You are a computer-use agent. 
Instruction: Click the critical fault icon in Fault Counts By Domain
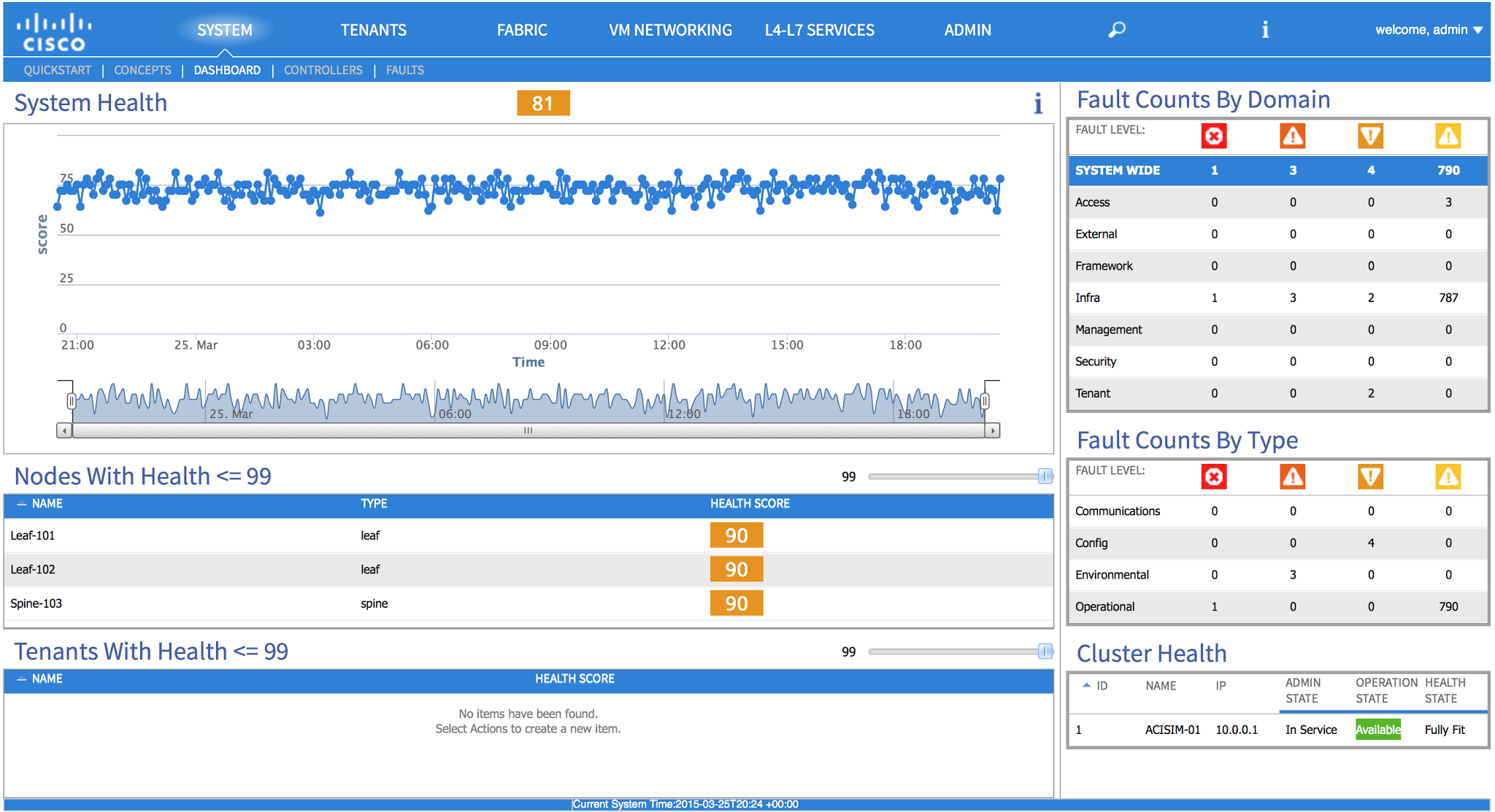pos(1213,136)
